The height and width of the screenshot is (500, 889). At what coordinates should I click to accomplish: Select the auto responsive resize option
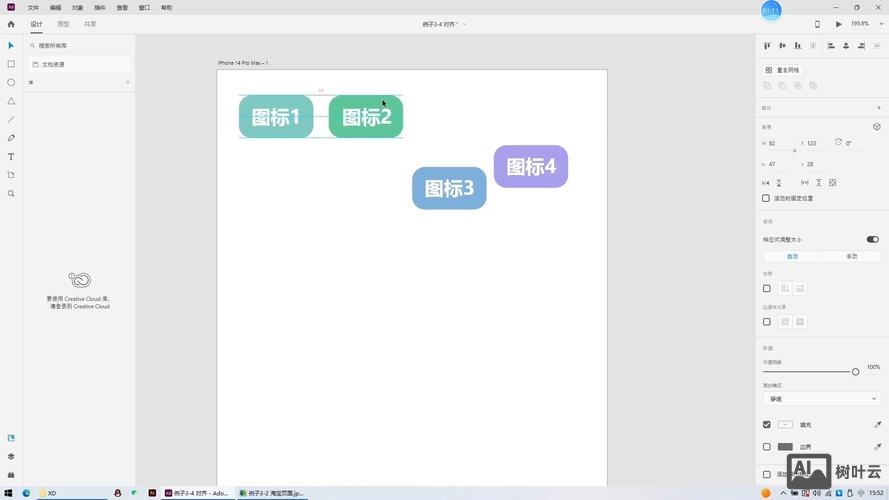792,257
